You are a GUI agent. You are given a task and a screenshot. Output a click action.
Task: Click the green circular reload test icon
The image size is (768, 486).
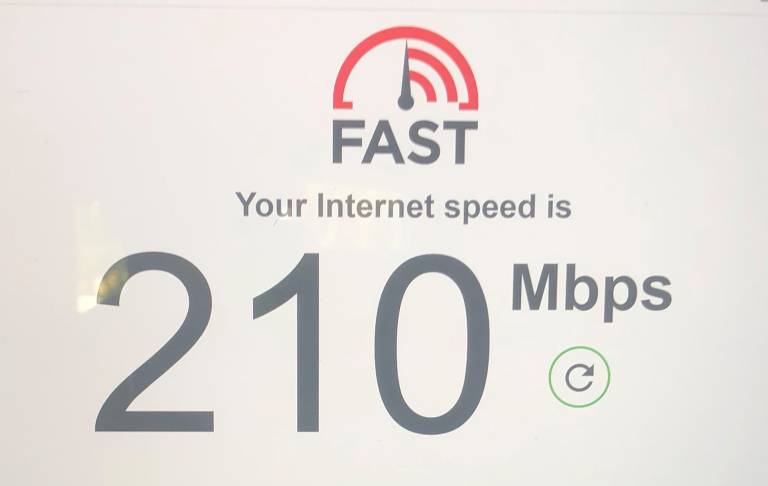point(579,376)
